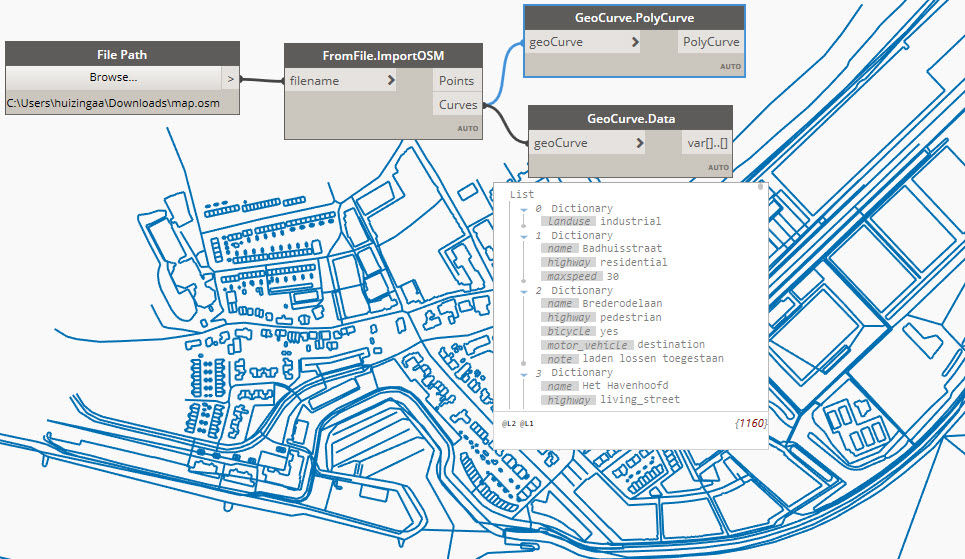Click the List root label in preview
Image resolution: width=965 pixels, height=559 pixels.
(522, 195)
